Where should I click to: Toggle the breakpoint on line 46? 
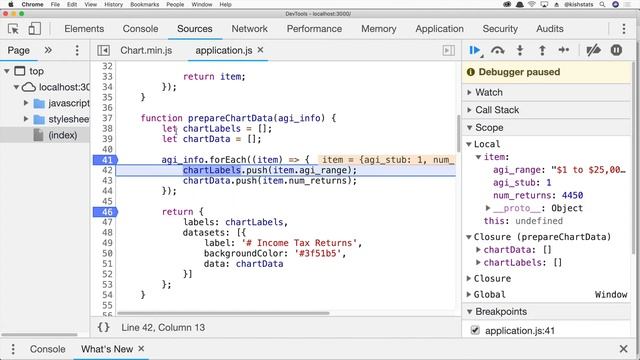pos(106,212)
